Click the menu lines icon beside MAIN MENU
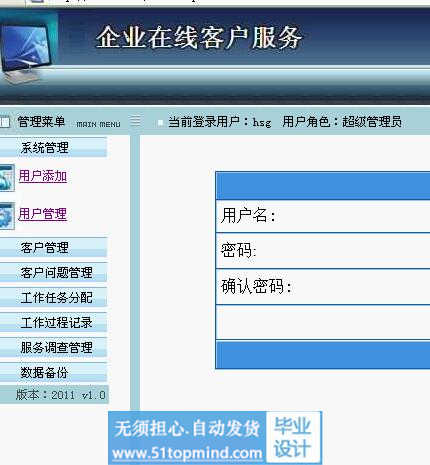Image resolution: width=430 pixels, height=465 pixels. [x=135, y=121]
